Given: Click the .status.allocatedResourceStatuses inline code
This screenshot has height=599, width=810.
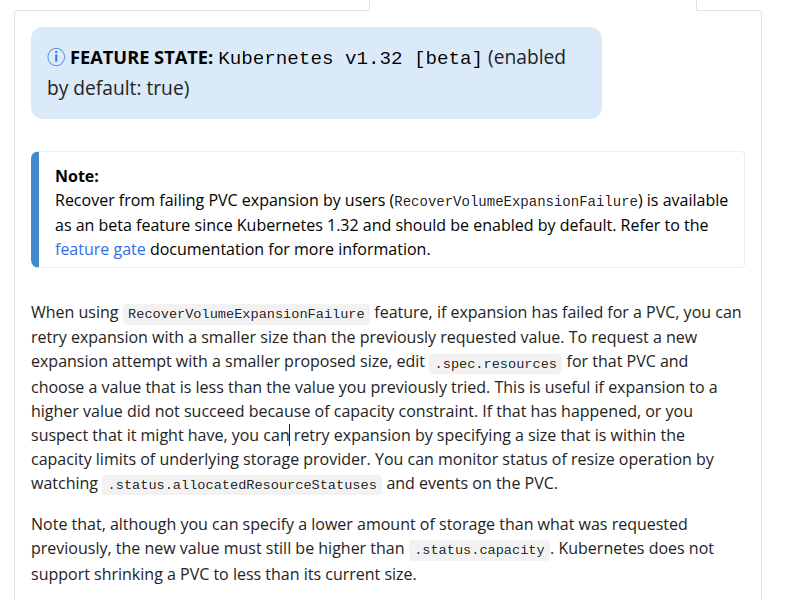Looking at the screenshot, I should coord(242,485).
